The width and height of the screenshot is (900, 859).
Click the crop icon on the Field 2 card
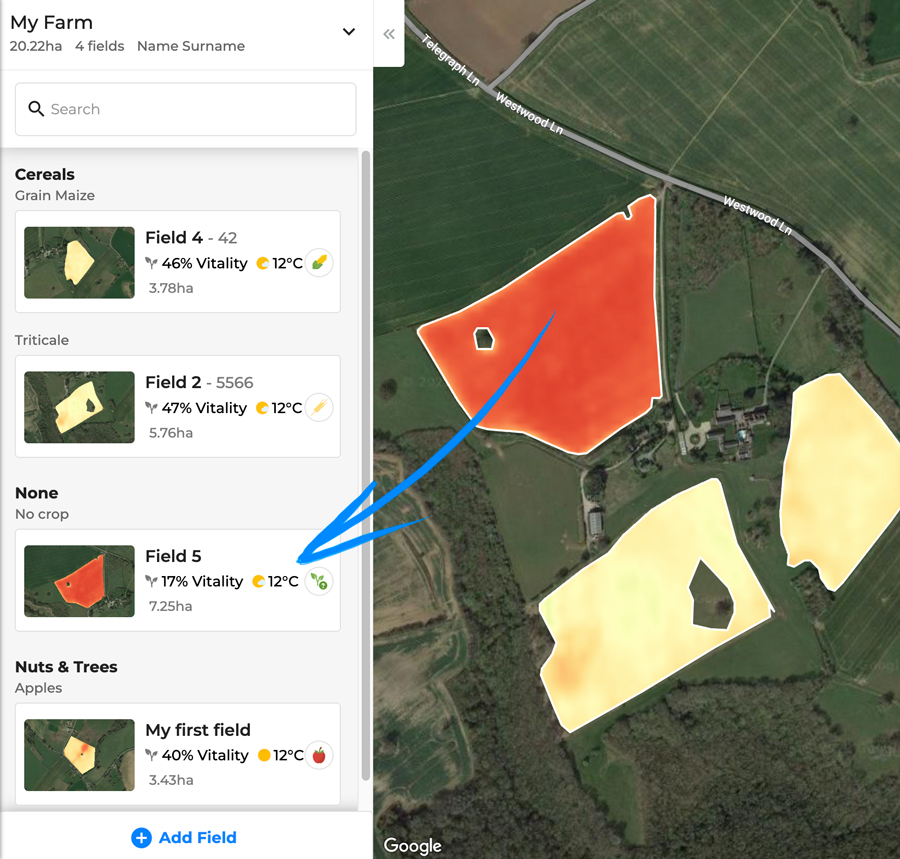click(319, 407)
